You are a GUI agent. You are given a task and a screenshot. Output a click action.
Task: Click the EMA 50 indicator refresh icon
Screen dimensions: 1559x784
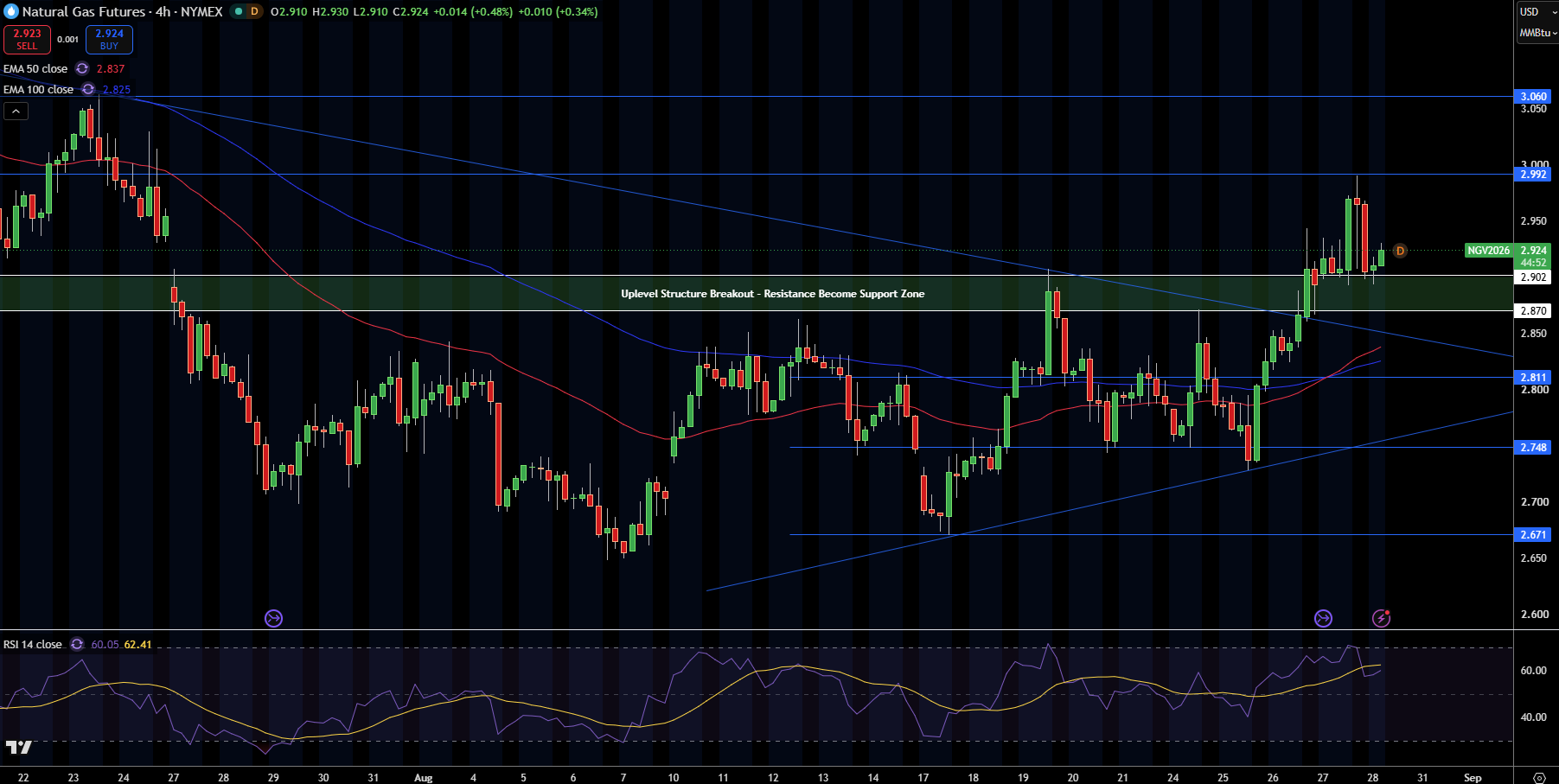[82, 68]
